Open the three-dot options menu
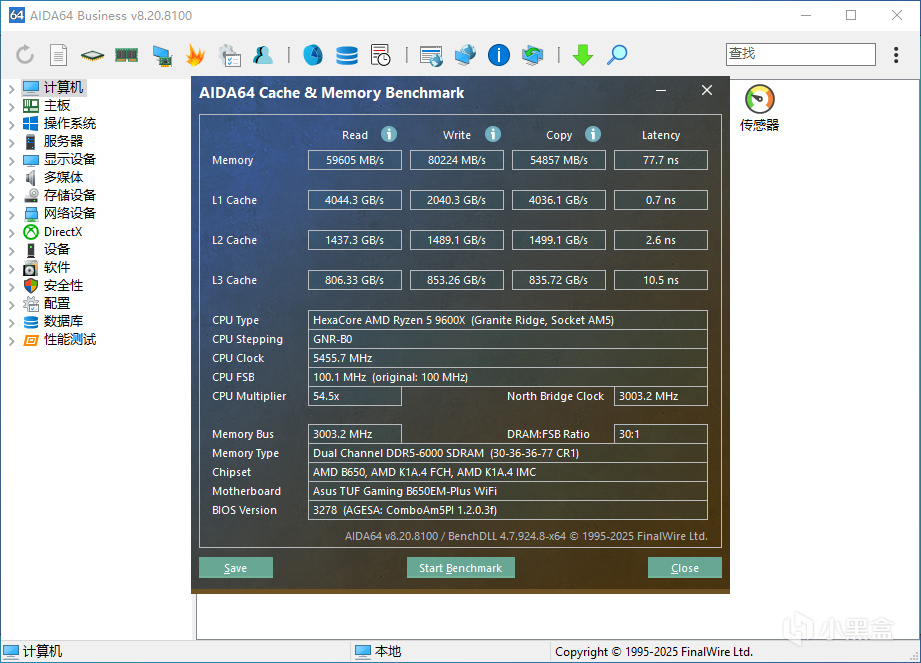 [x=896, y=55]
